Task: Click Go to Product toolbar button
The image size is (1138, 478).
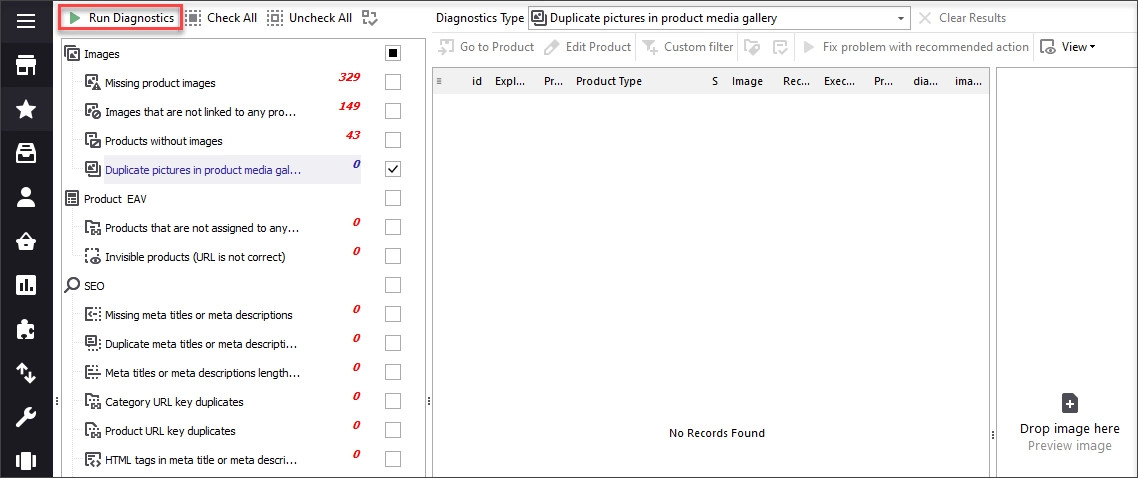Action: click(x=486, y=47)
